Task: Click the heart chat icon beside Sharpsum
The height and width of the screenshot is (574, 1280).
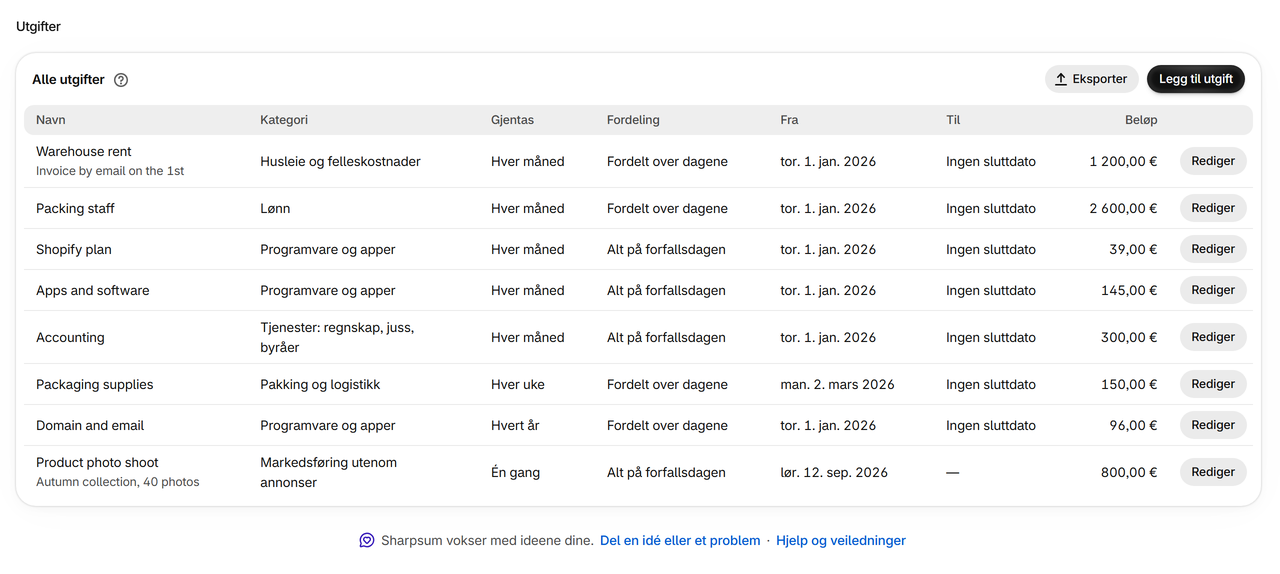Action: 367,540
